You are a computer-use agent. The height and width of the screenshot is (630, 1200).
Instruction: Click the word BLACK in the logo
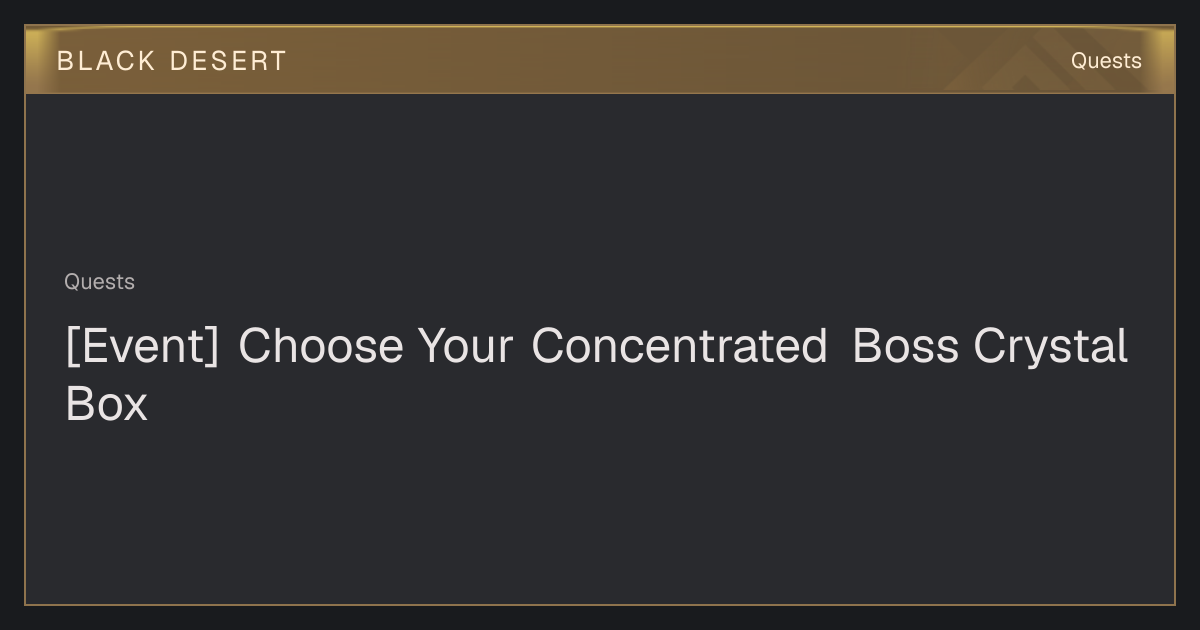point(106,61)
